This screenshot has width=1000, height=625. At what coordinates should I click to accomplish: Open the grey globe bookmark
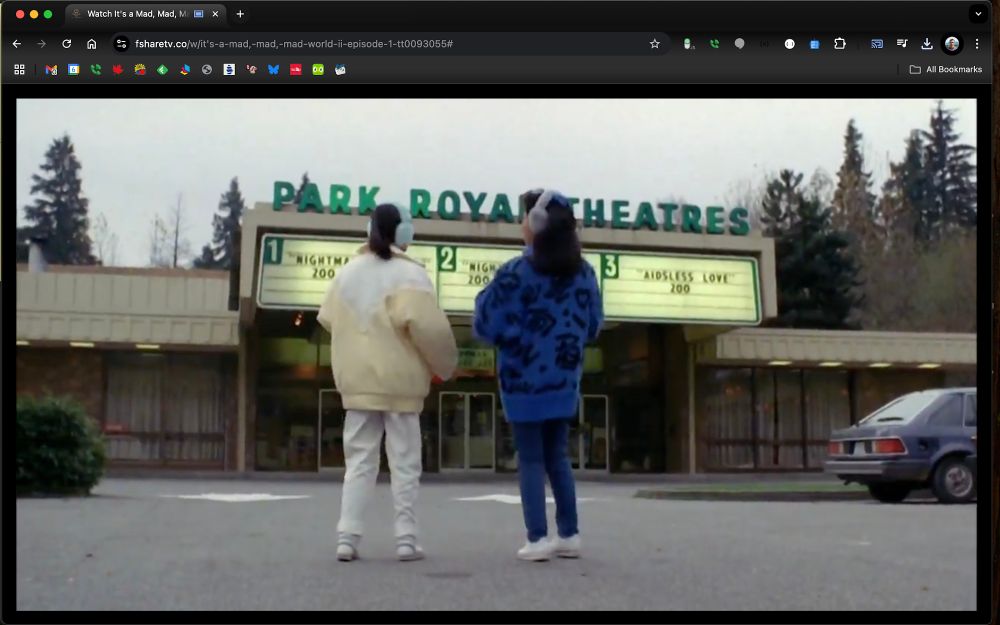pos(207,70)
